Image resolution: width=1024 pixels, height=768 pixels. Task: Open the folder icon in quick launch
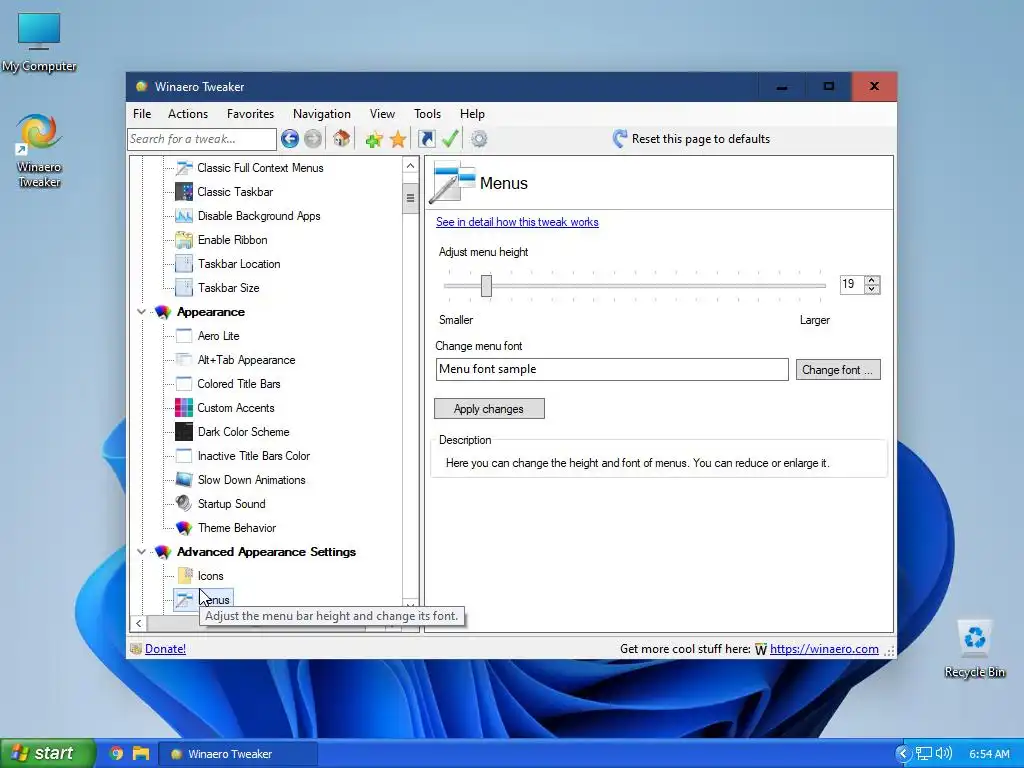point(141,754)
